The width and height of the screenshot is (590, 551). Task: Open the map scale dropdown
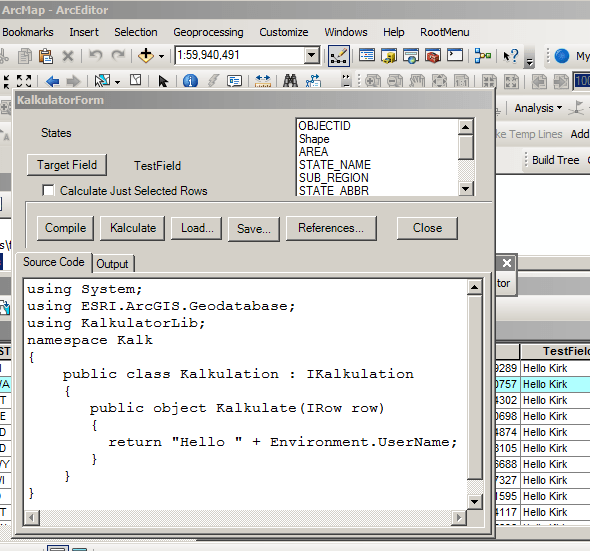[x=312, y=55]
